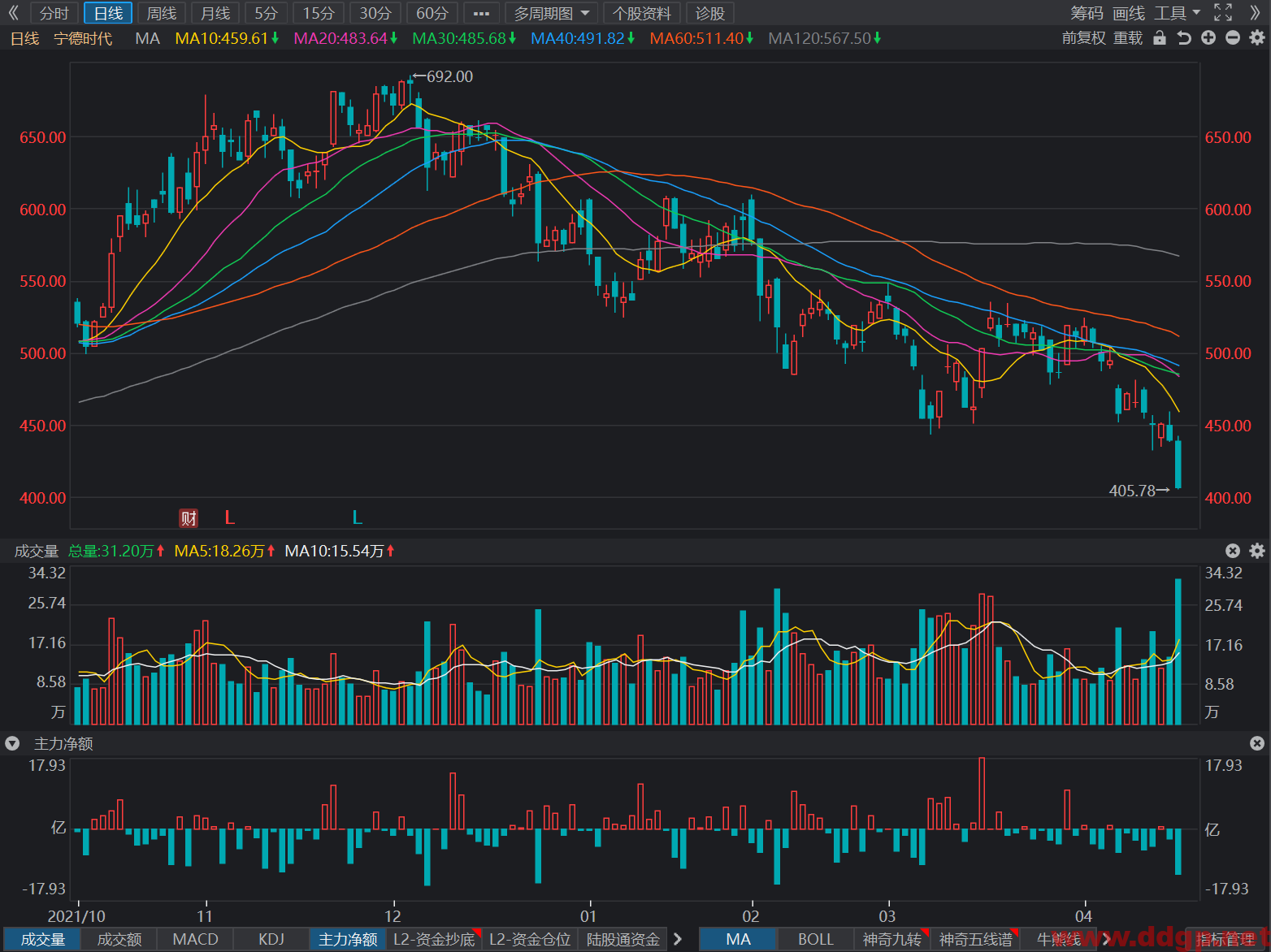The height and width of the screenshot is (952, 1271).
Task: Zoom out chart with minus icon
Action: [x=1233, y=38]
